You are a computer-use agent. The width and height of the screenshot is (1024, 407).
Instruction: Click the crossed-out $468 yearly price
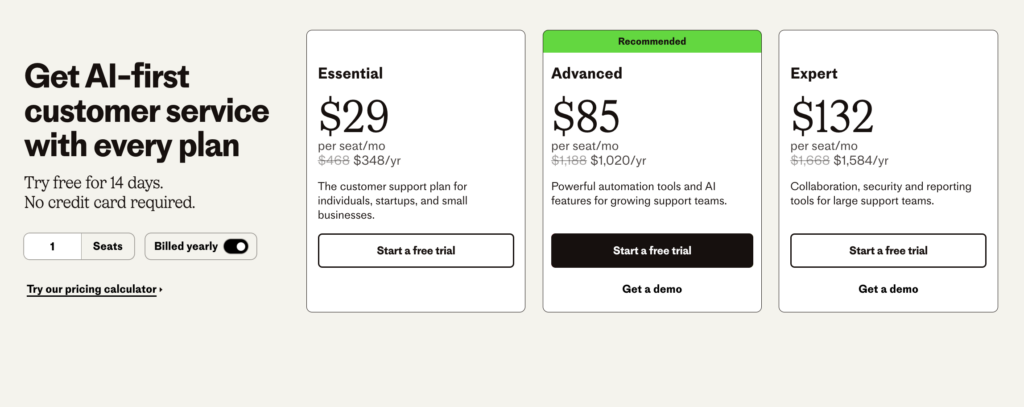(334, 160)
